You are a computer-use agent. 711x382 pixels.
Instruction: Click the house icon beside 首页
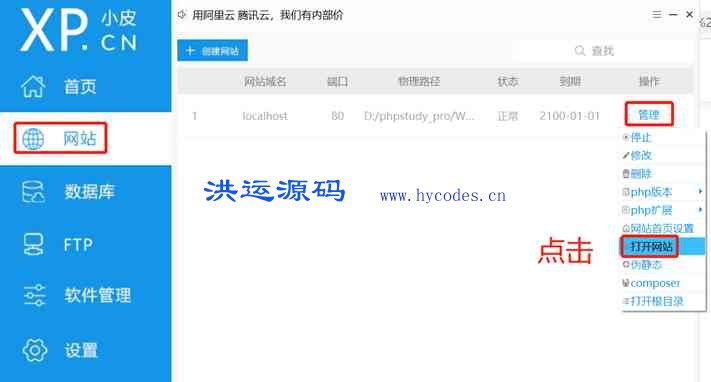33,86
